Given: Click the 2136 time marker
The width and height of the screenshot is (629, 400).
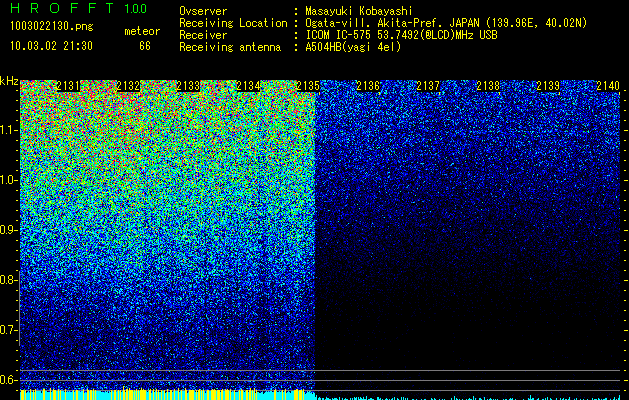Looking at the screenshot, I should pyautogui.click(x=368, y=86).
